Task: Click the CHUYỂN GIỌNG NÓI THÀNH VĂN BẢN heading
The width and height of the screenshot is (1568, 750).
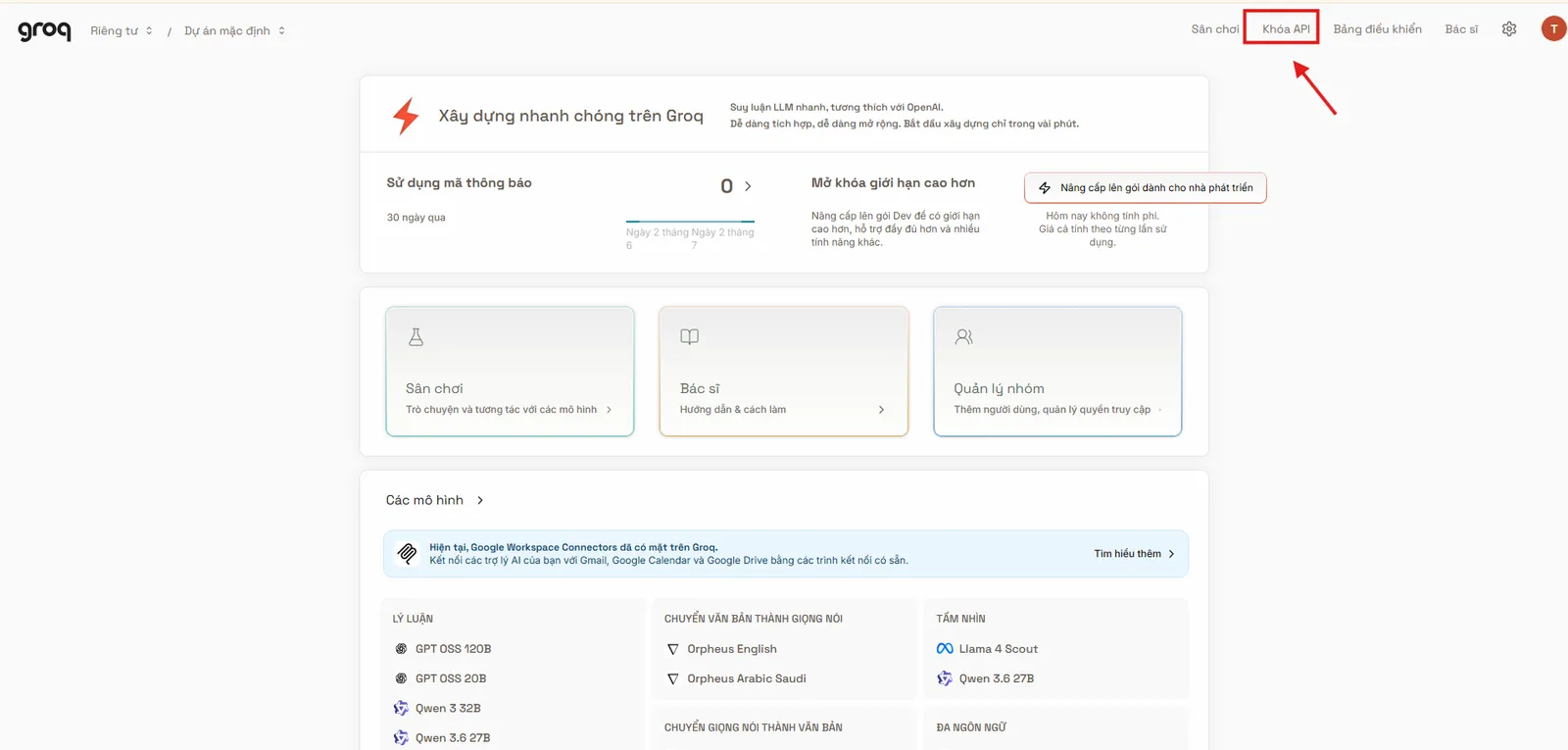Action: 754,727
